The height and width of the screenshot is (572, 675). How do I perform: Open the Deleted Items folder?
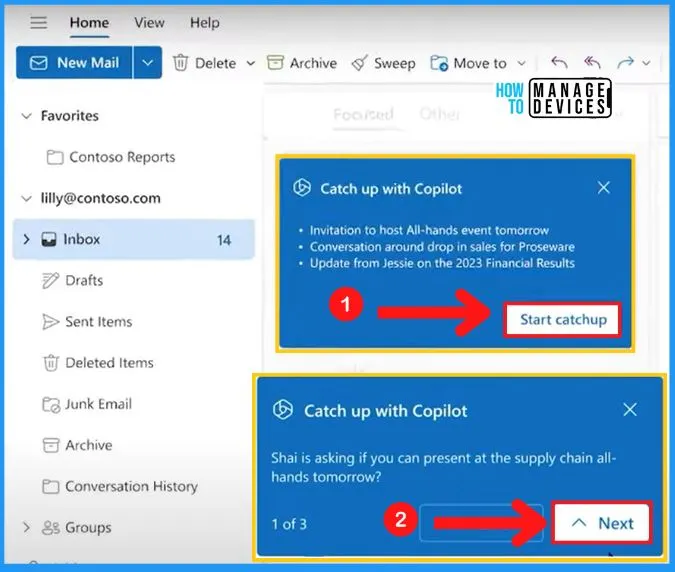click(x=98, y=363)
